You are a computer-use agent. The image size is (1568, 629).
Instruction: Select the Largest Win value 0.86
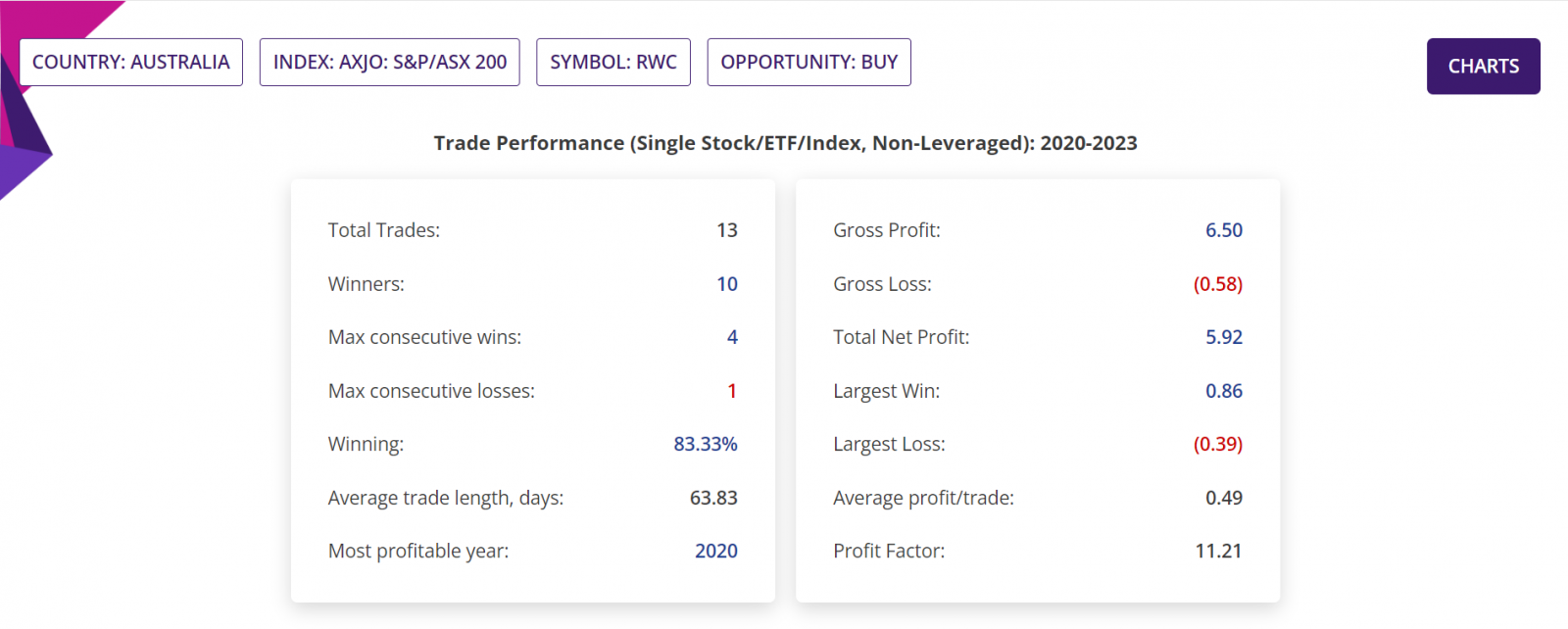pos(1224,391)
